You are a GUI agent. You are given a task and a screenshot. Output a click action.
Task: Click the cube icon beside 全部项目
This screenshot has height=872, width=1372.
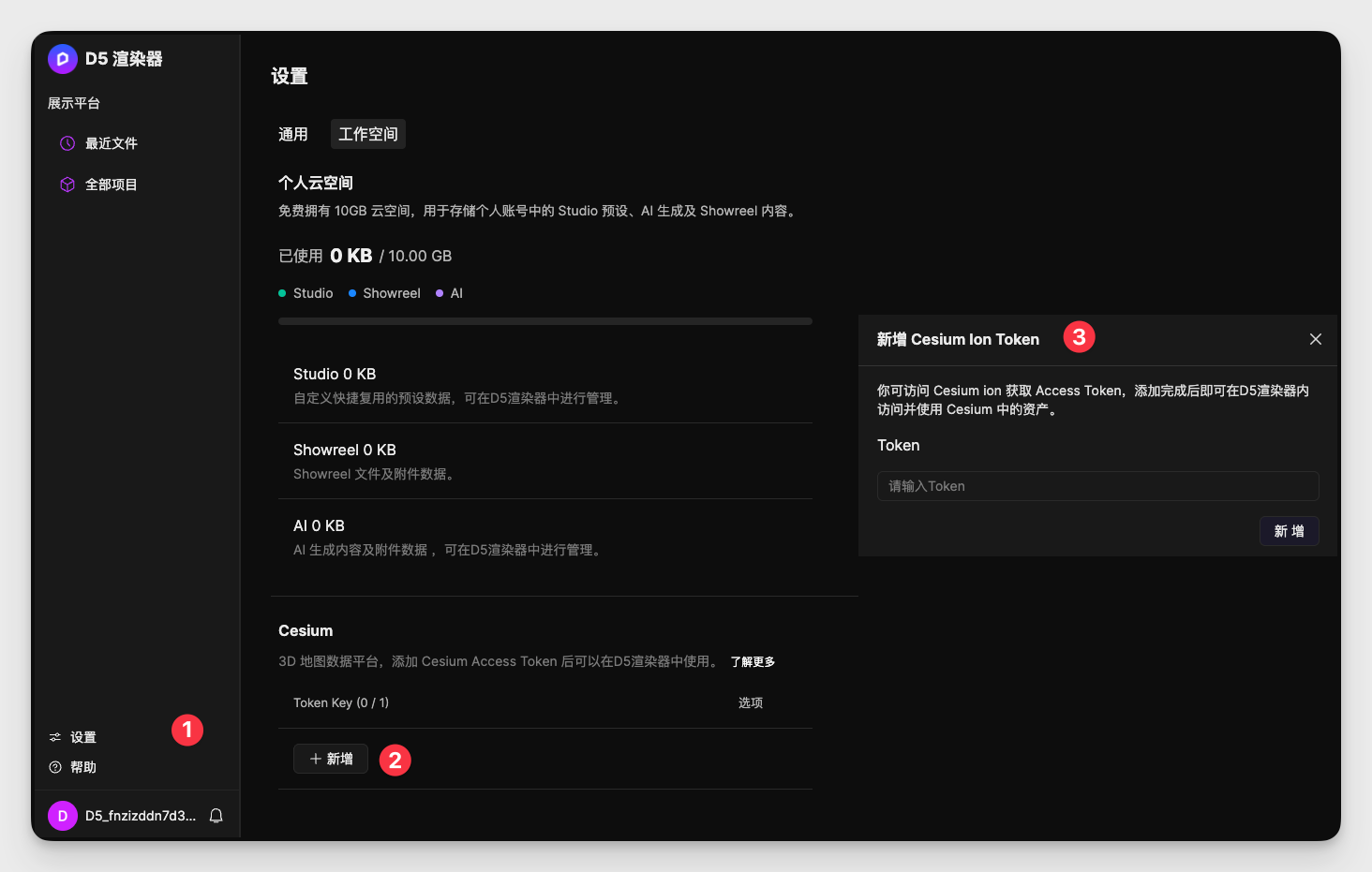[x=67, y=185]
